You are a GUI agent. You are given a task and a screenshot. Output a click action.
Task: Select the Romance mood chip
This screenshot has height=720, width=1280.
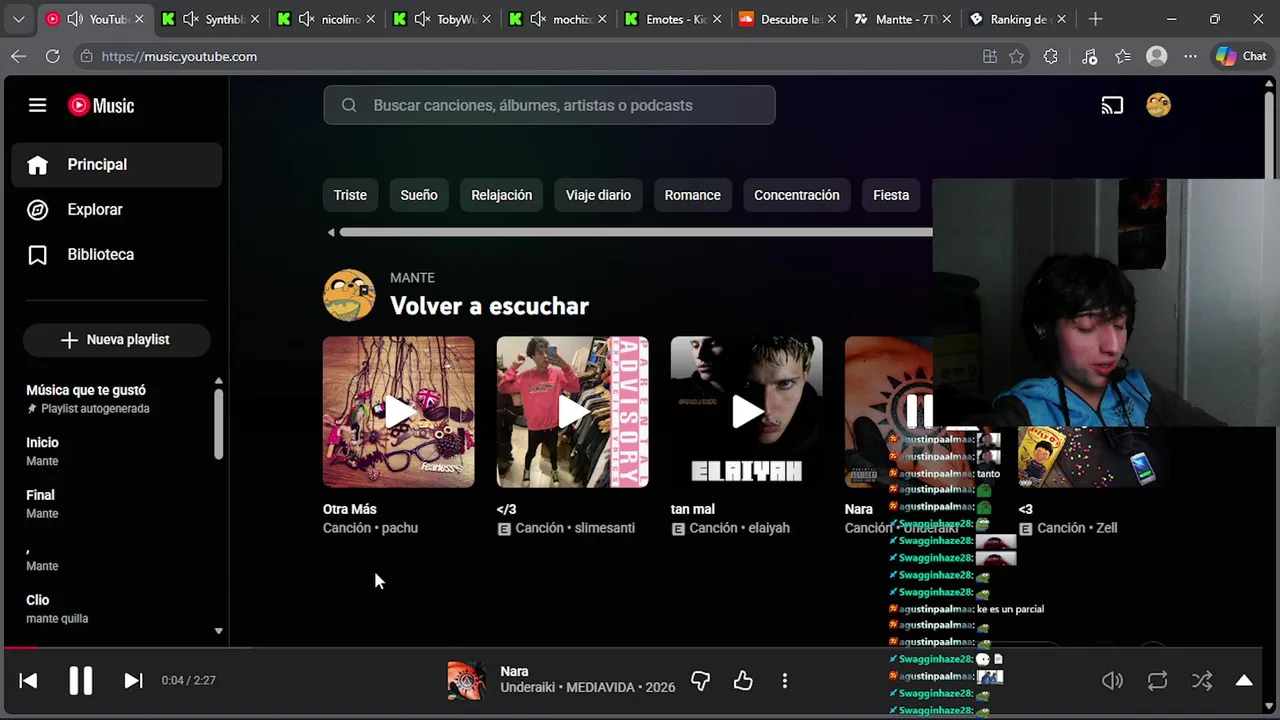click(693, 195)
